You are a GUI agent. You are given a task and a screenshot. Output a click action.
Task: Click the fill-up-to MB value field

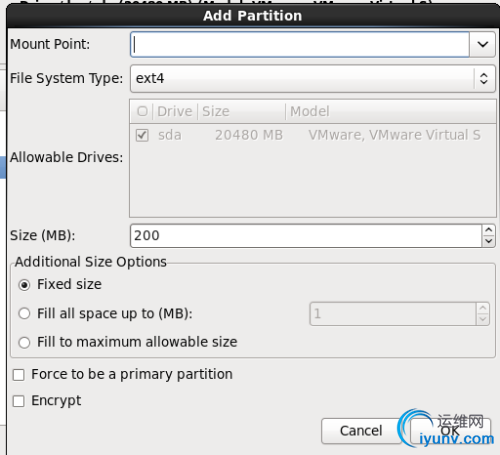(393, 314)
